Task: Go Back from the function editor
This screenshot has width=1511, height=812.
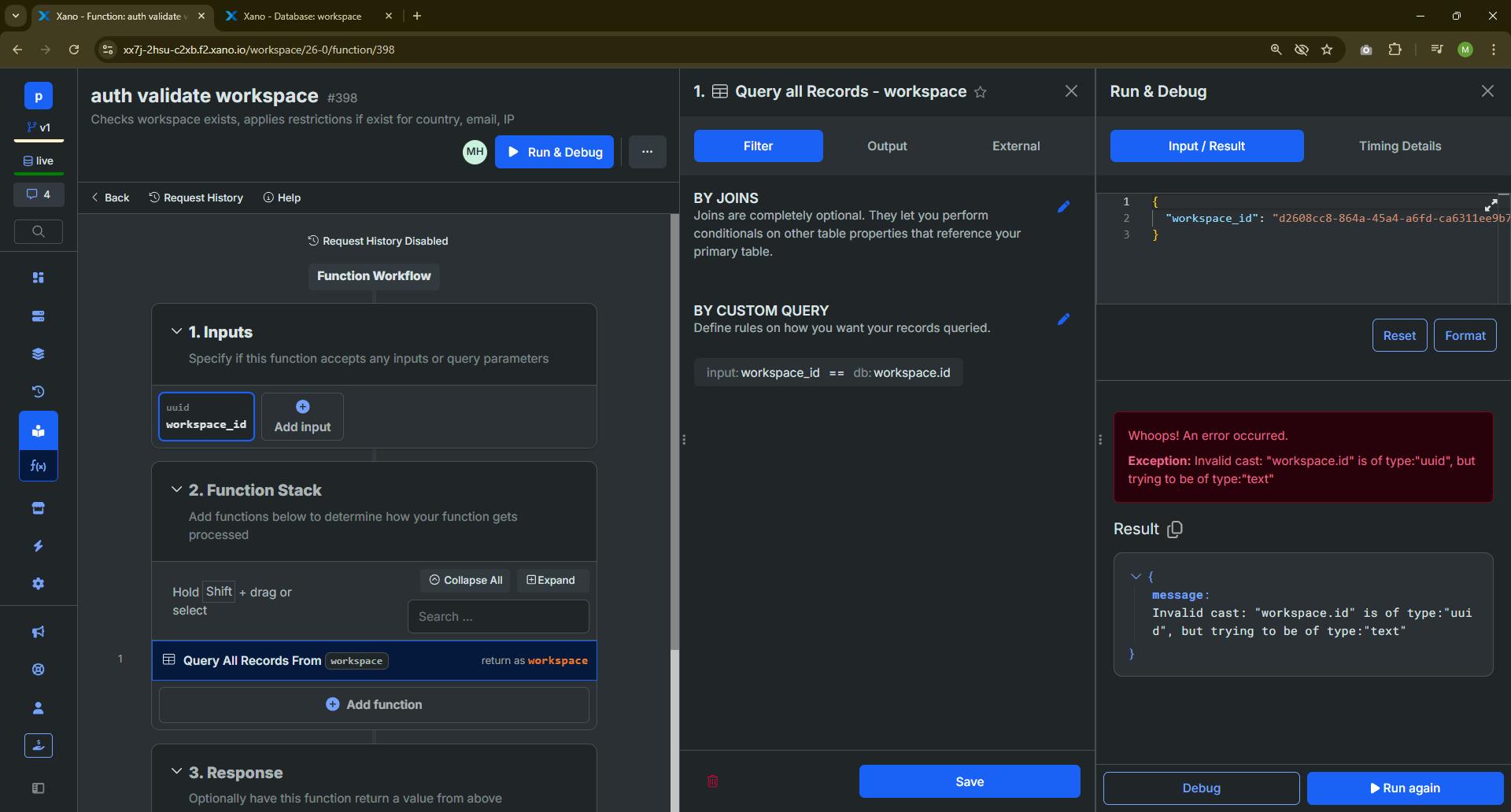Action: [x=110, y=197]
